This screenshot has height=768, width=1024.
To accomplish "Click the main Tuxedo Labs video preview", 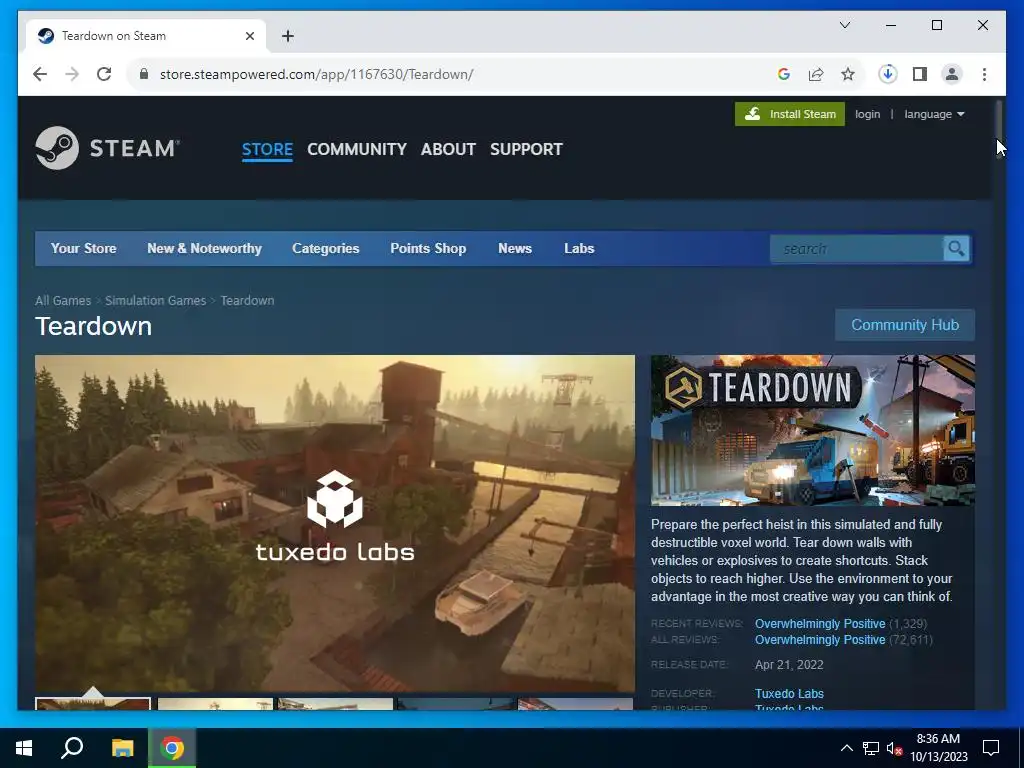I will 334,523.
